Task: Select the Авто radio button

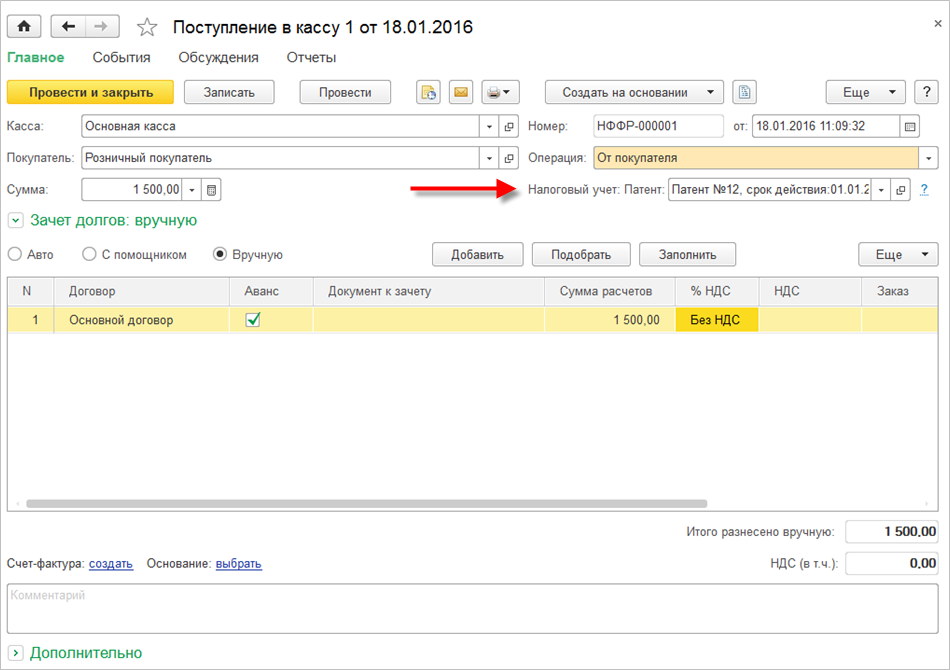Action: (15, 255)
